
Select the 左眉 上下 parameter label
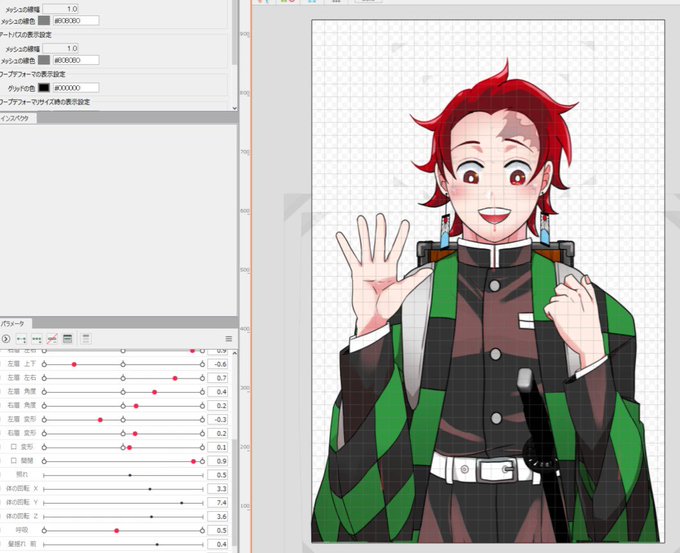(22, 364)
